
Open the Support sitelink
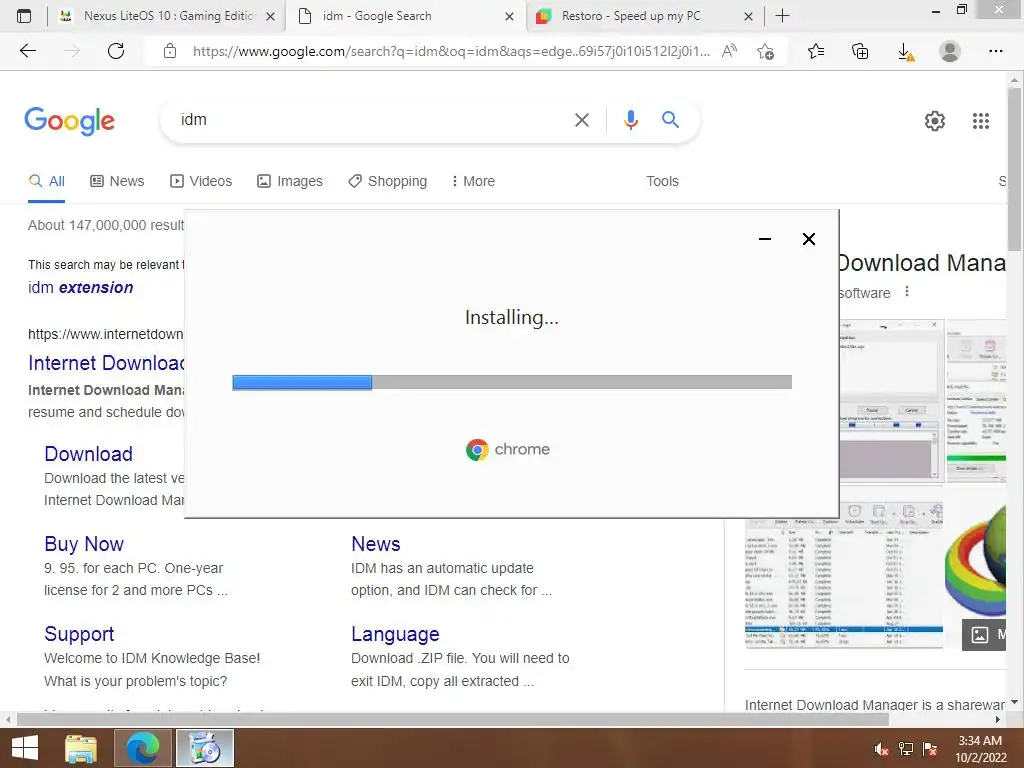79,634
